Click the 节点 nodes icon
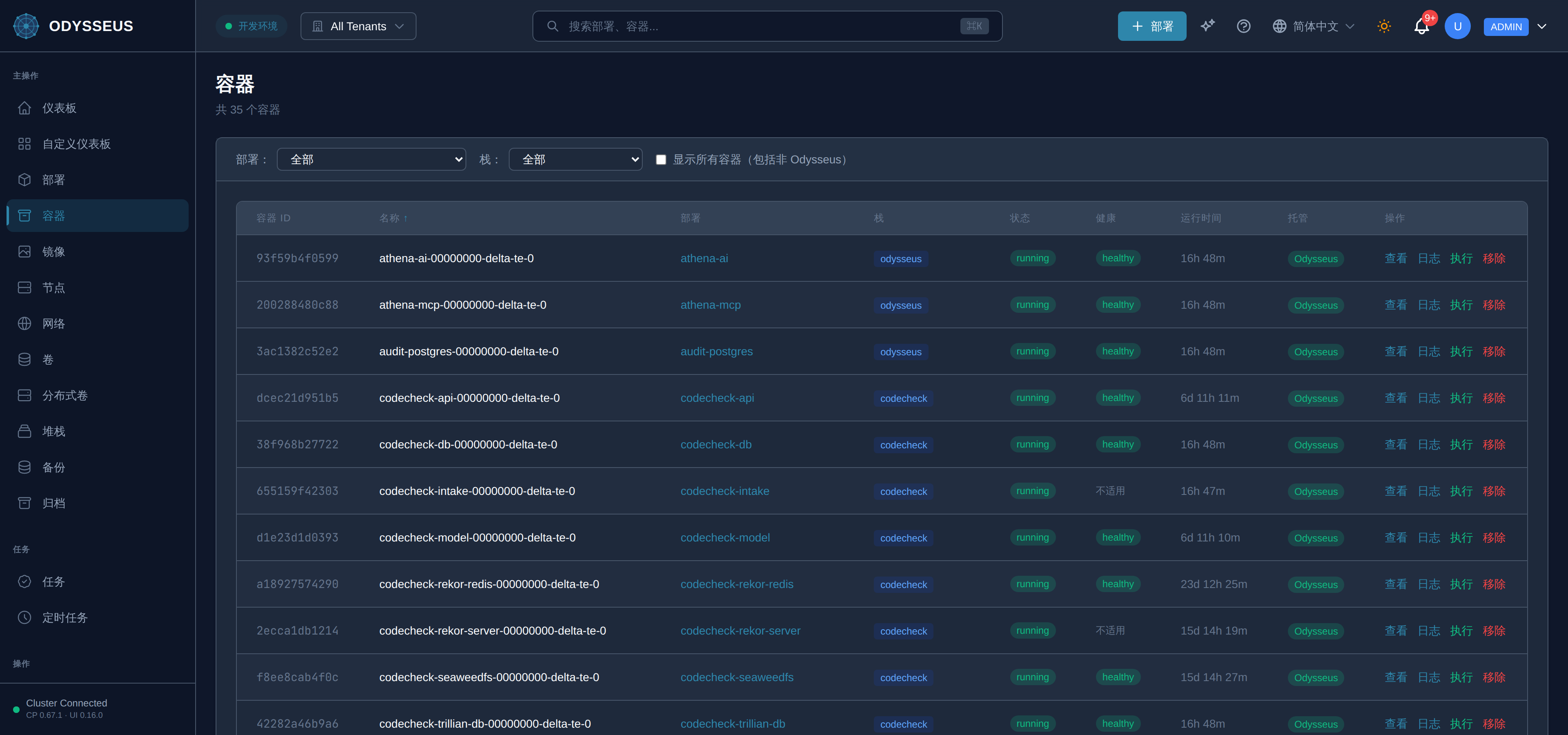The height and width of the screenshot is (735, 1568). pos(24,287)
